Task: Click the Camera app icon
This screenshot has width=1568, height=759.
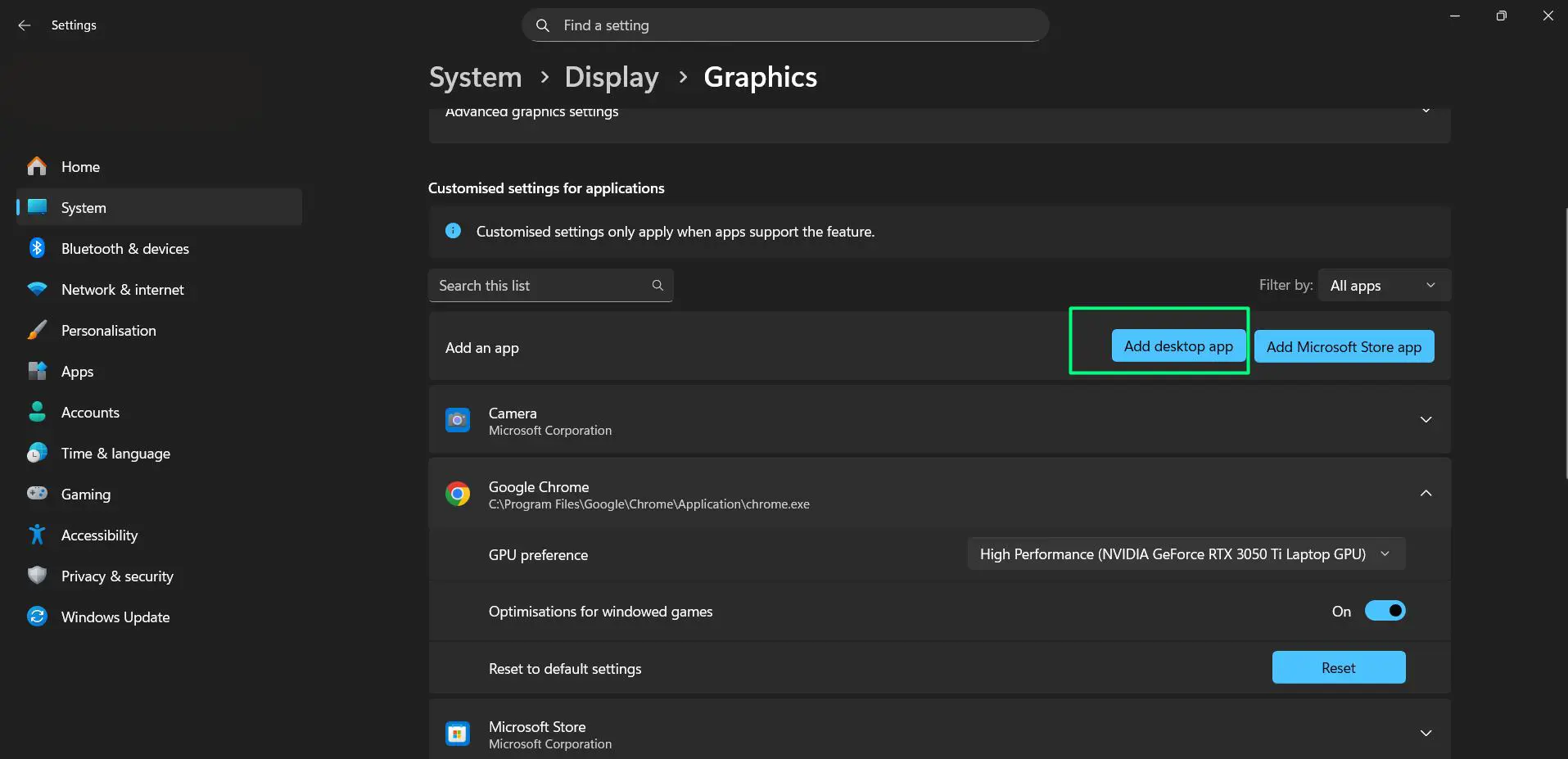Action: click(458, 419)
